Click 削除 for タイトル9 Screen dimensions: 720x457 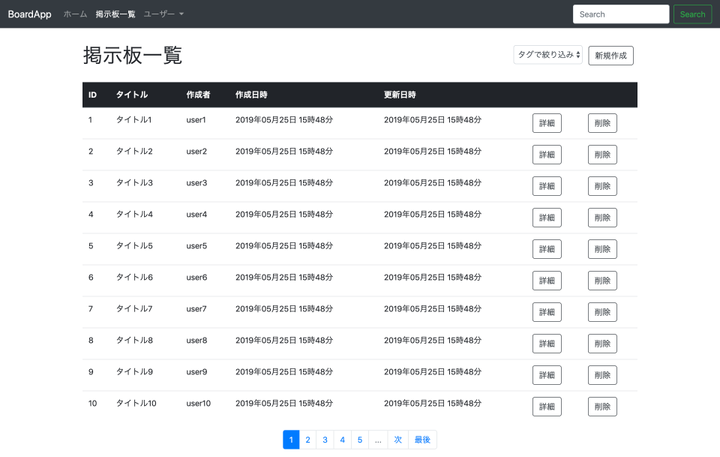coord(602,375)
